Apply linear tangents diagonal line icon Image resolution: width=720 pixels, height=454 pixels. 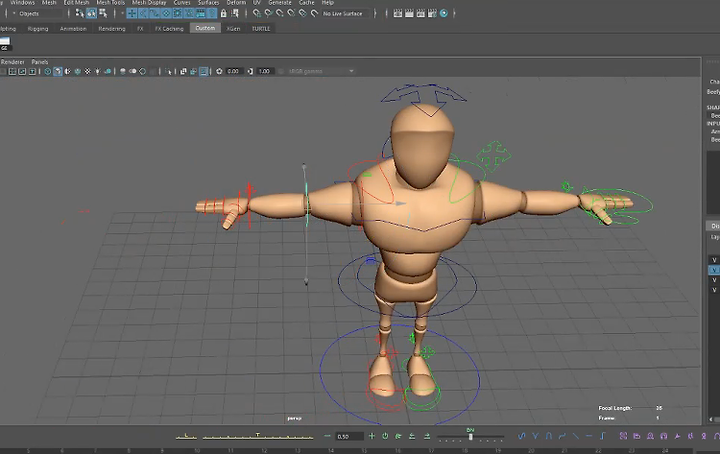(x=575, y=436)
